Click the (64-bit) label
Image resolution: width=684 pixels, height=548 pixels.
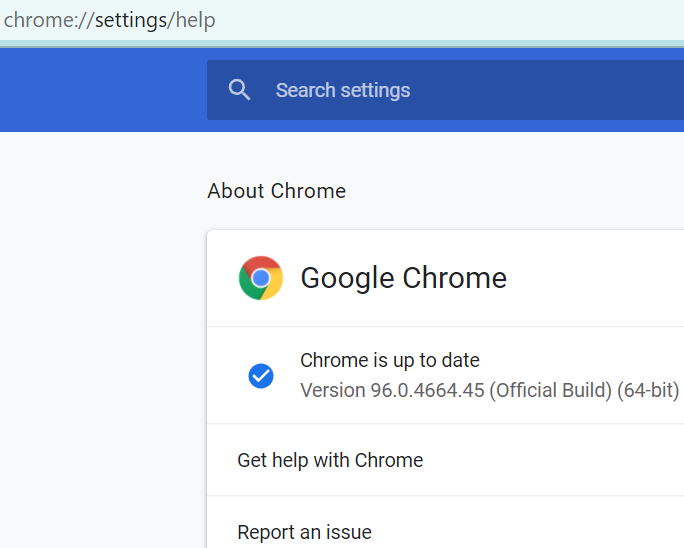point(648,390)
